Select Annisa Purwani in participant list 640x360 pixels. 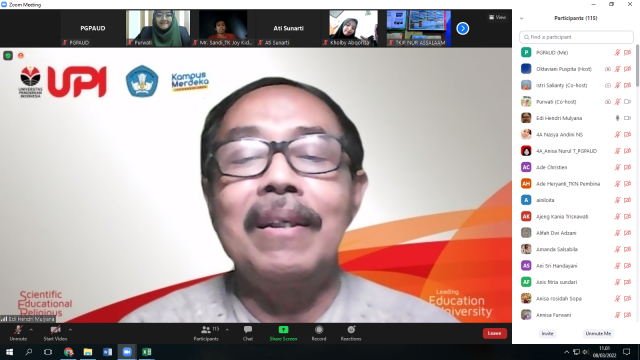point(575,315)
